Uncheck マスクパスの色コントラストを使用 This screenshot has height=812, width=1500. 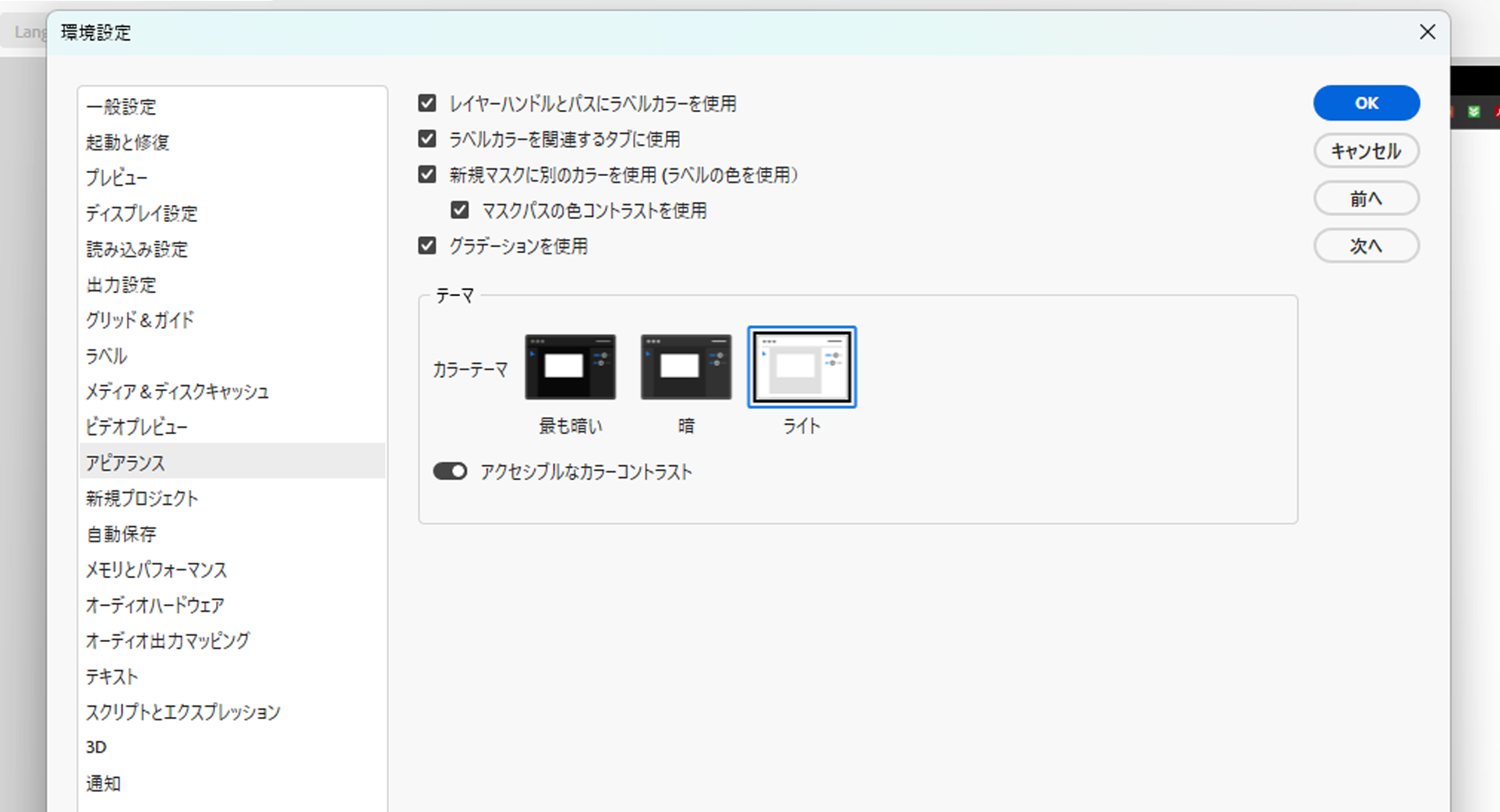[460, 210]
